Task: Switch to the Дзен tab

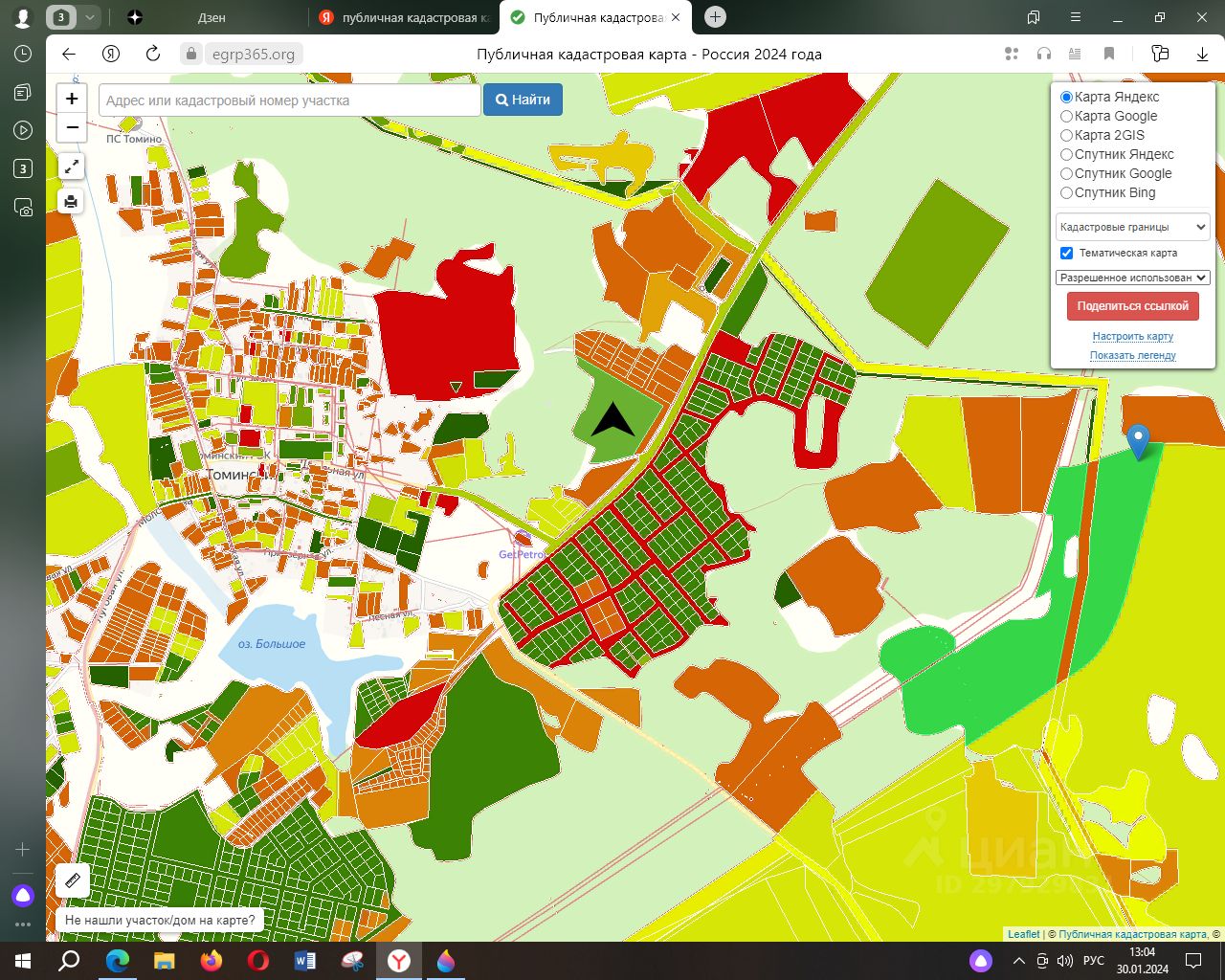Action: coord(211,17)
